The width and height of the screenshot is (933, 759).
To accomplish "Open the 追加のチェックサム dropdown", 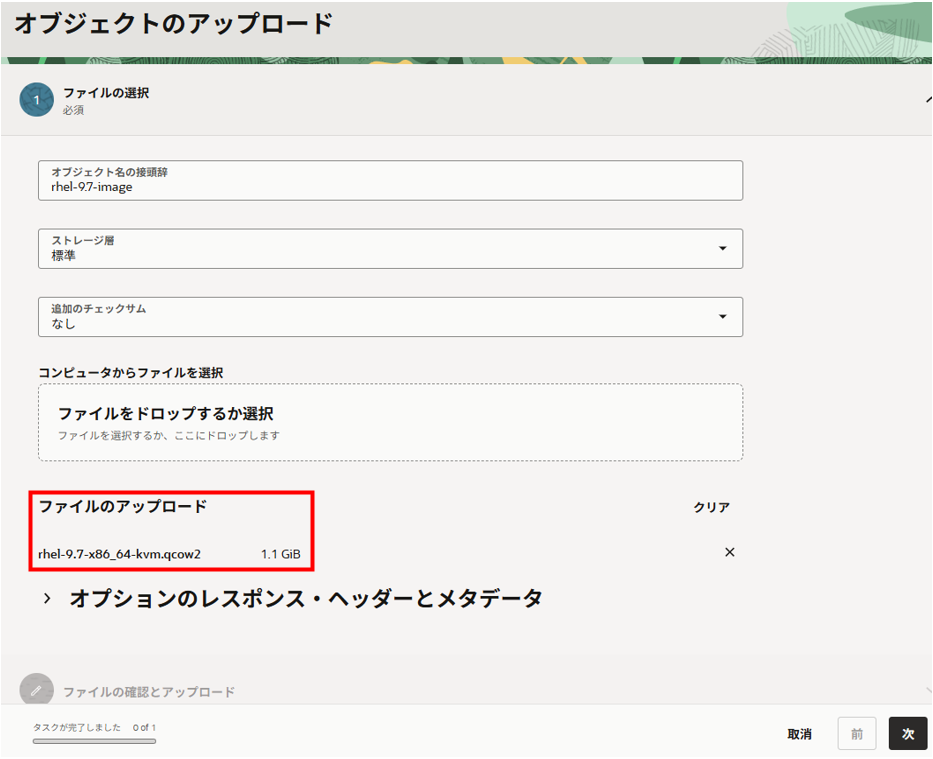I will [x=390, y=316].
